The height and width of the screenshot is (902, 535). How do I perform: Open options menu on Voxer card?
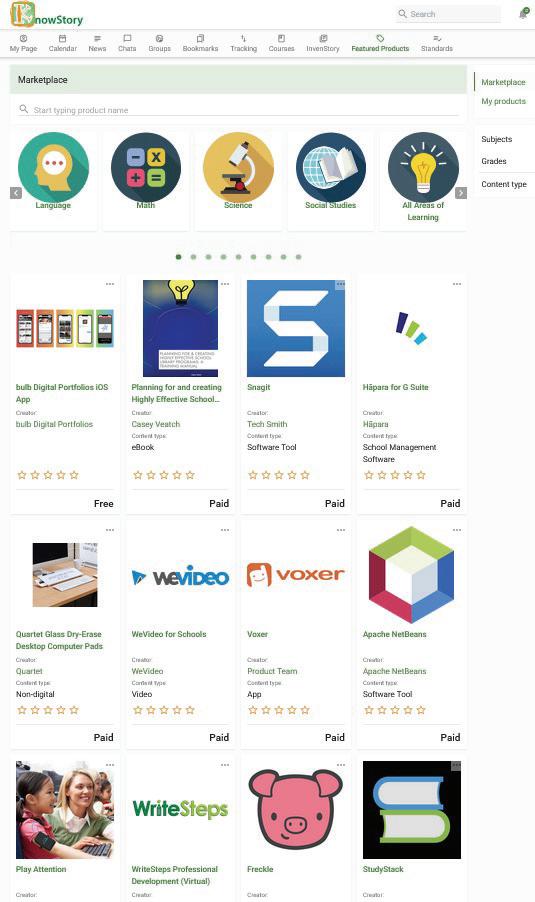pyautogui.click(x=341, y=530)
